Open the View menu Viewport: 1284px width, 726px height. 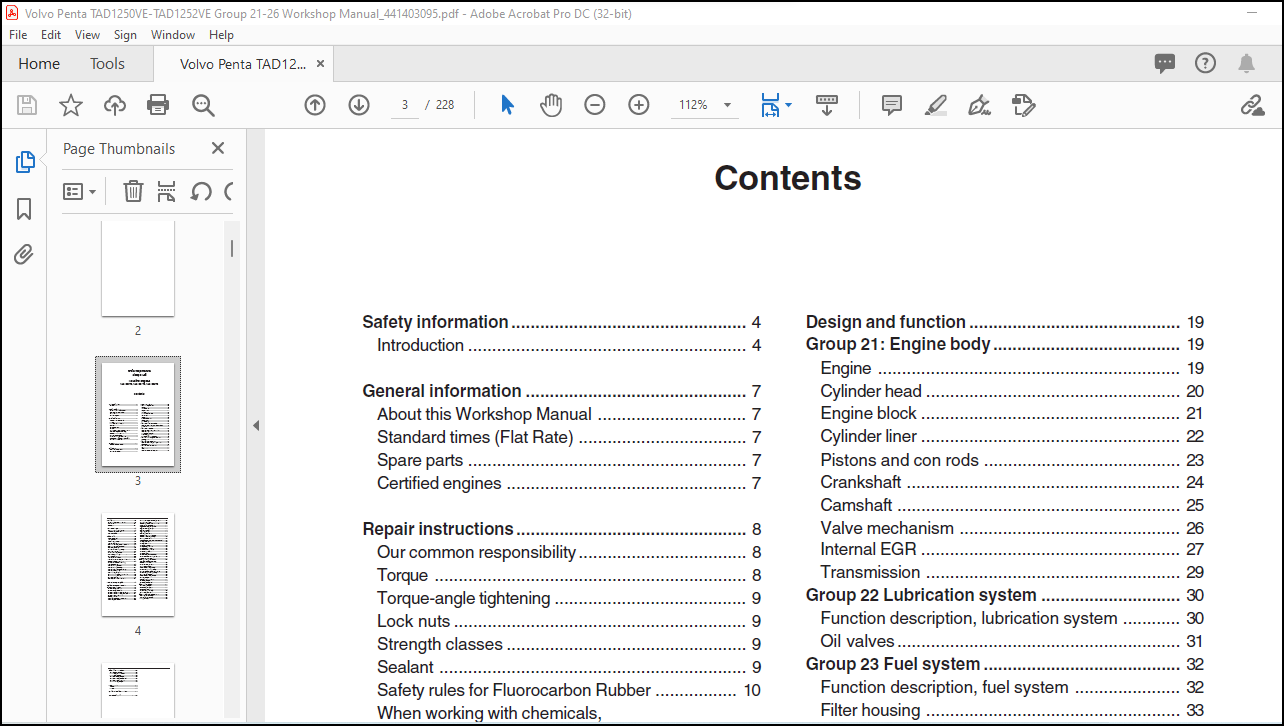[88, 34]
